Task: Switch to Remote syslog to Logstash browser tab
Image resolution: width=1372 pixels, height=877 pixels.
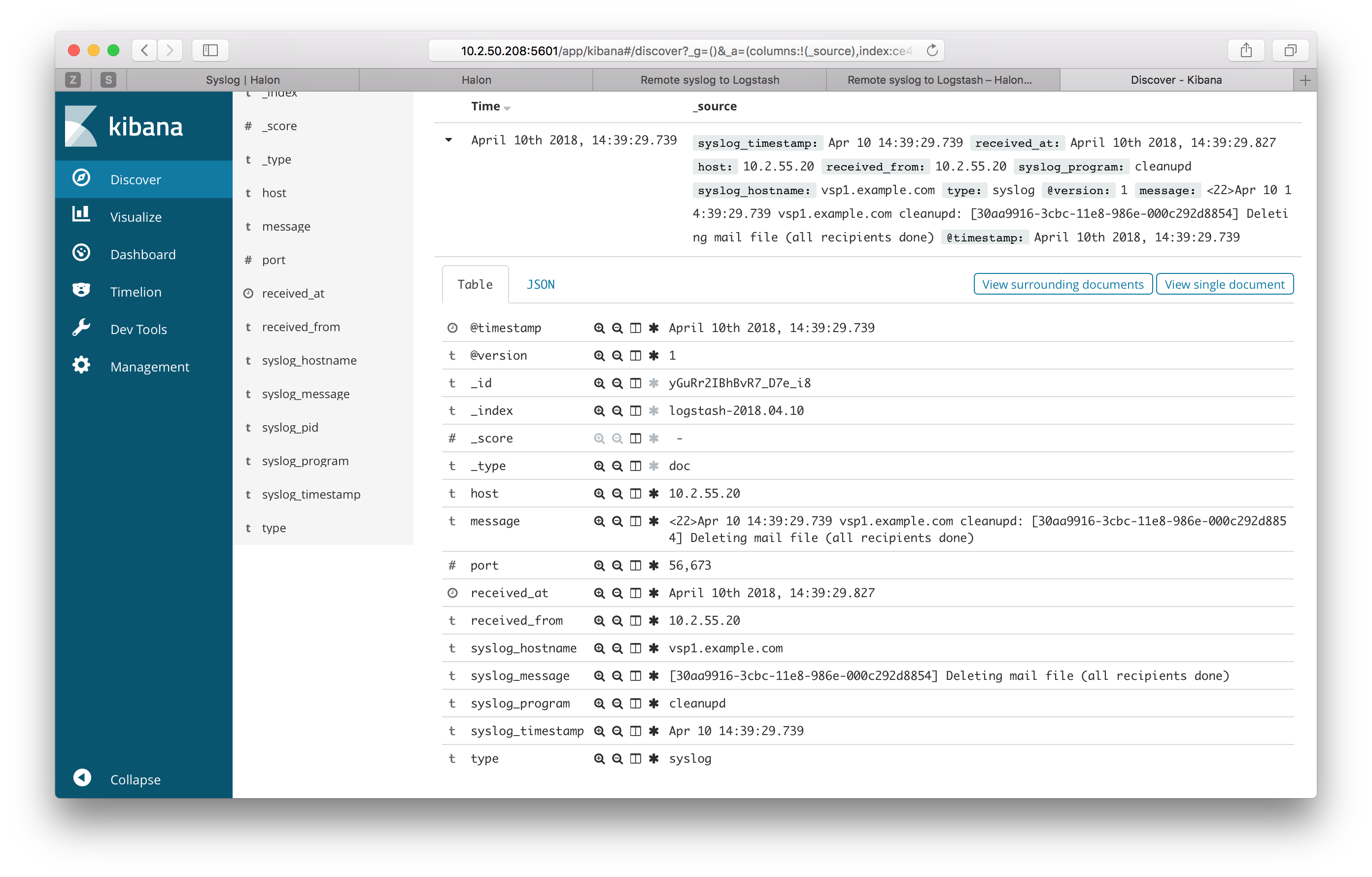Action: [x=709, y=80]
